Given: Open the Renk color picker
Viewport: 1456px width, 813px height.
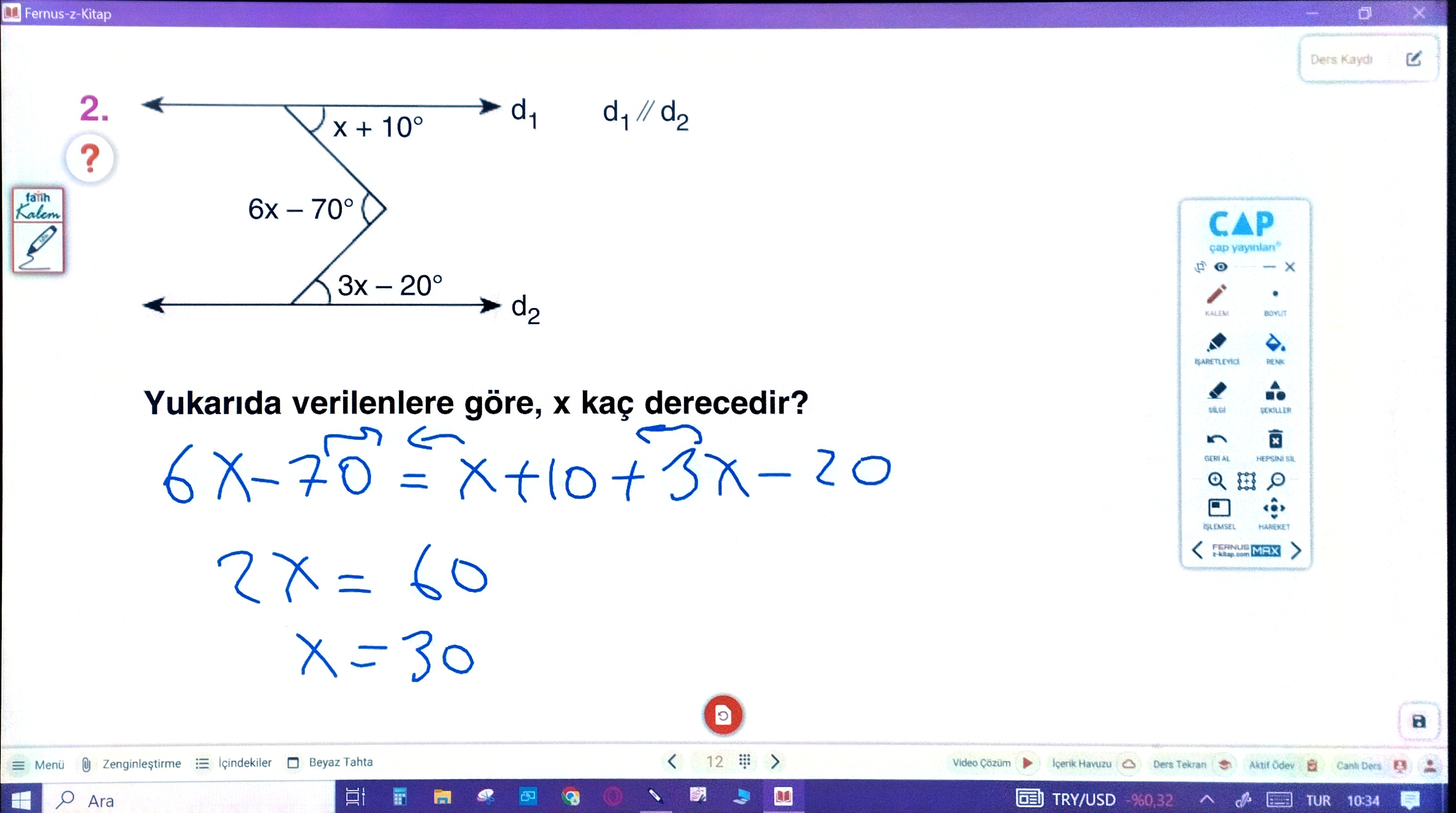Looking at the screenshot, I should pos(1275,343).
